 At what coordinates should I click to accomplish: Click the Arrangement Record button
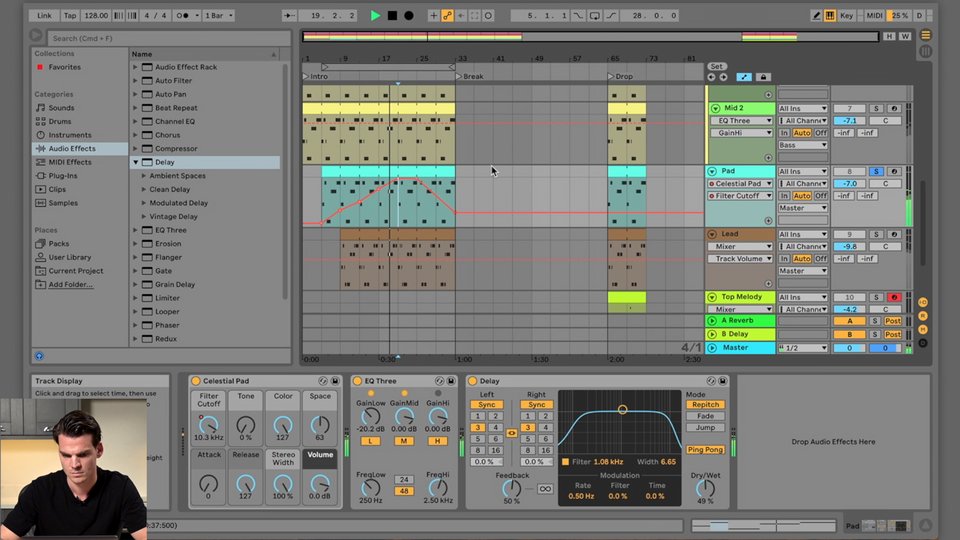pos(409,15)
